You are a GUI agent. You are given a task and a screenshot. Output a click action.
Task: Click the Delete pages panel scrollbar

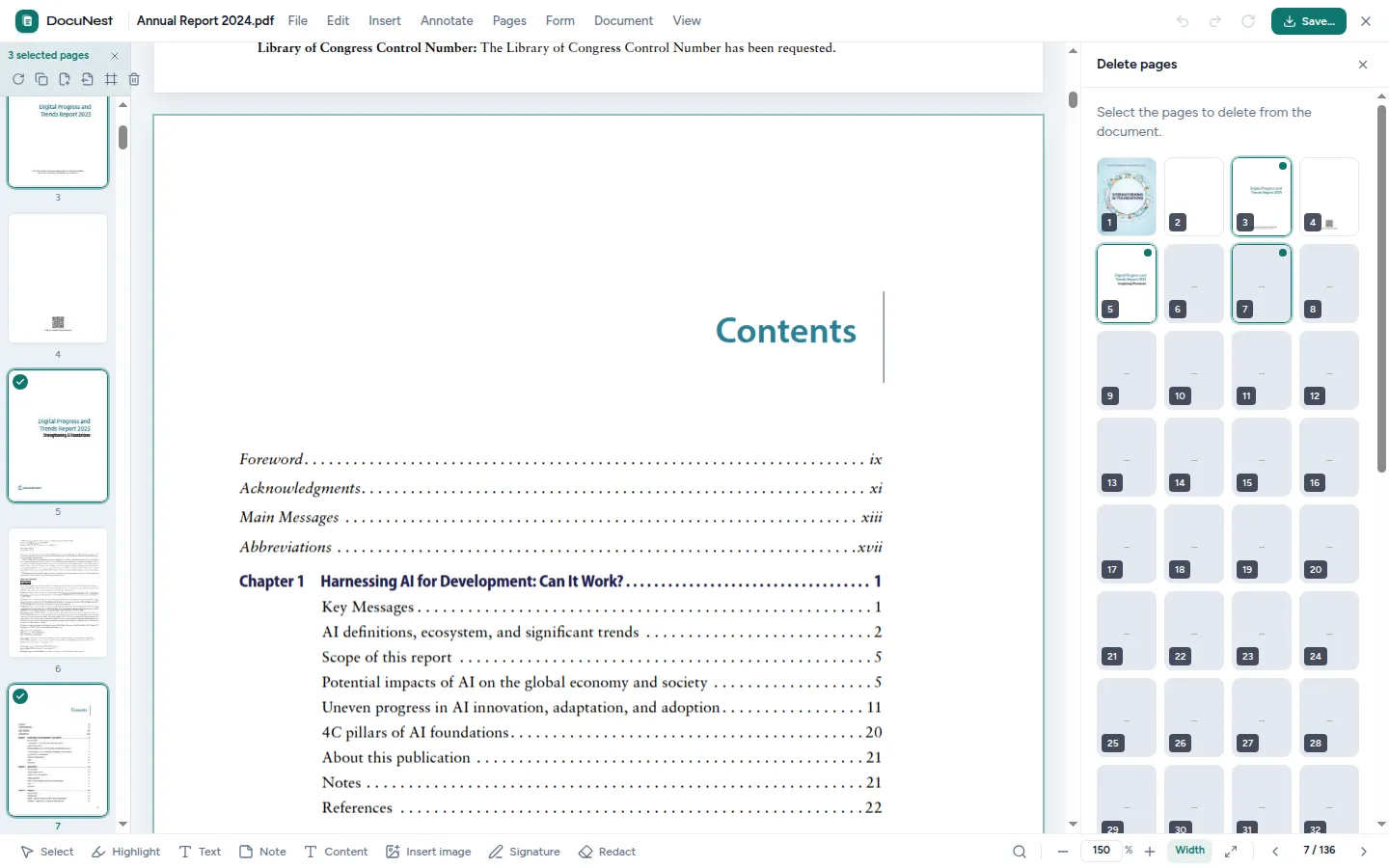coord(1381,289)
